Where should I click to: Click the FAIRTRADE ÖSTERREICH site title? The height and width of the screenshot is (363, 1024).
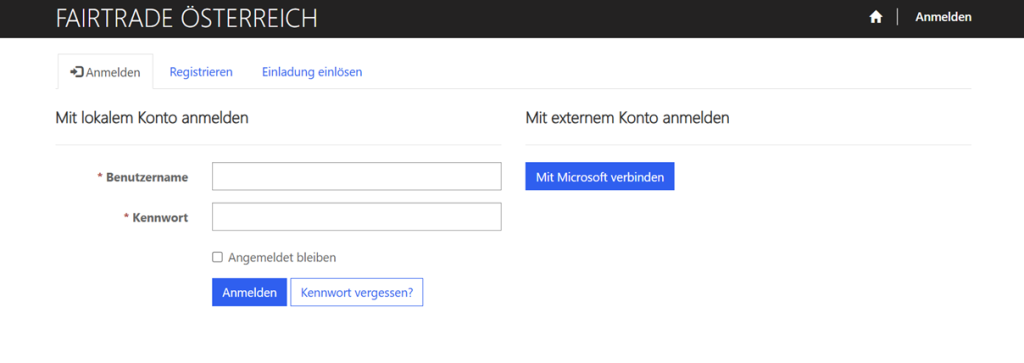click(187, 18)
